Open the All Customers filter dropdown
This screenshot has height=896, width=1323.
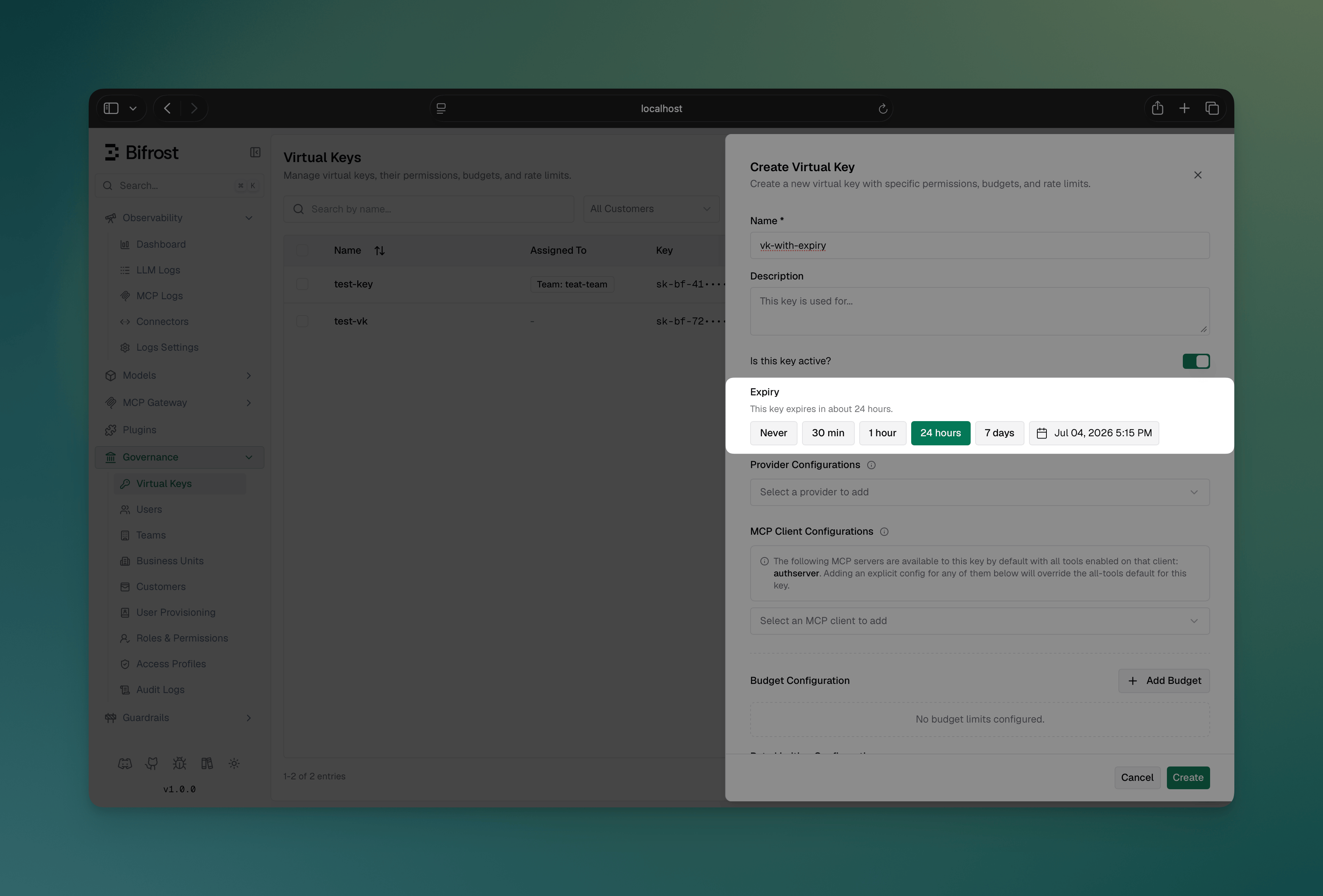[651, 209]
